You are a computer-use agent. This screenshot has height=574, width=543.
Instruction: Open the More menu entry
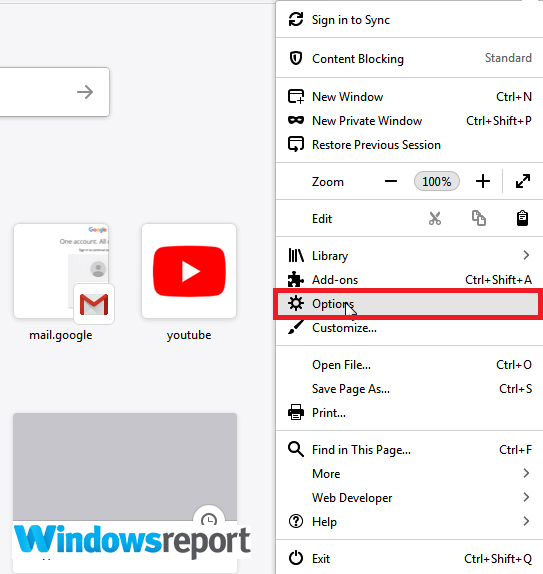tap(409, 473)
